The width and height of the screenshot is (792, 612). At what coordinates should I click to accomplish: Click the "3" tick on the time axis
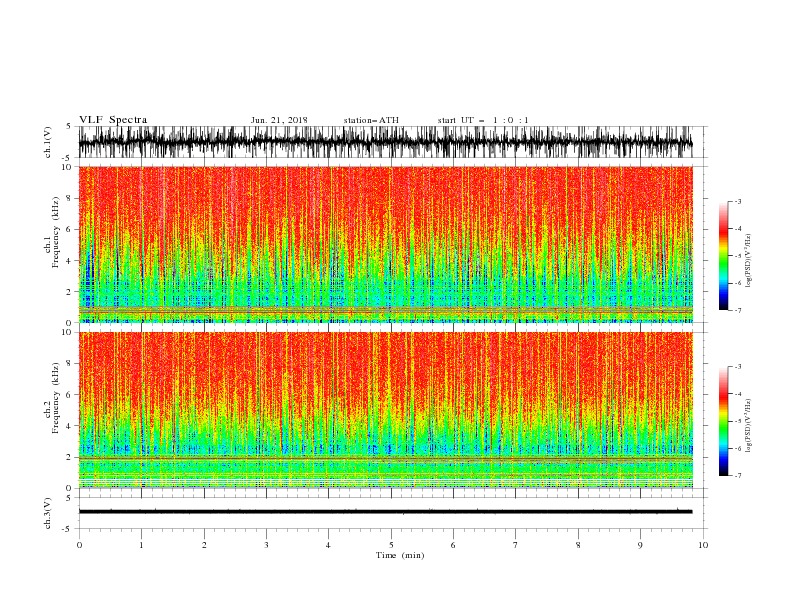point(266,545)
